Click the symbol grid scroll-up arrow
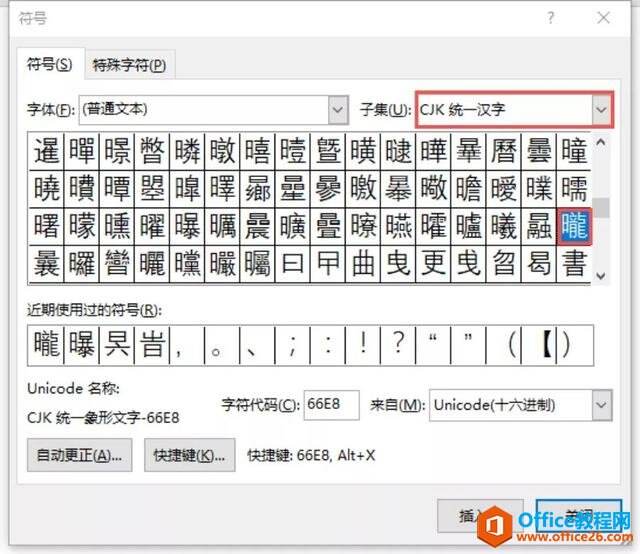The height and width of the screenshot is (554, 640). pyautogui.click(x=600, y=142)
